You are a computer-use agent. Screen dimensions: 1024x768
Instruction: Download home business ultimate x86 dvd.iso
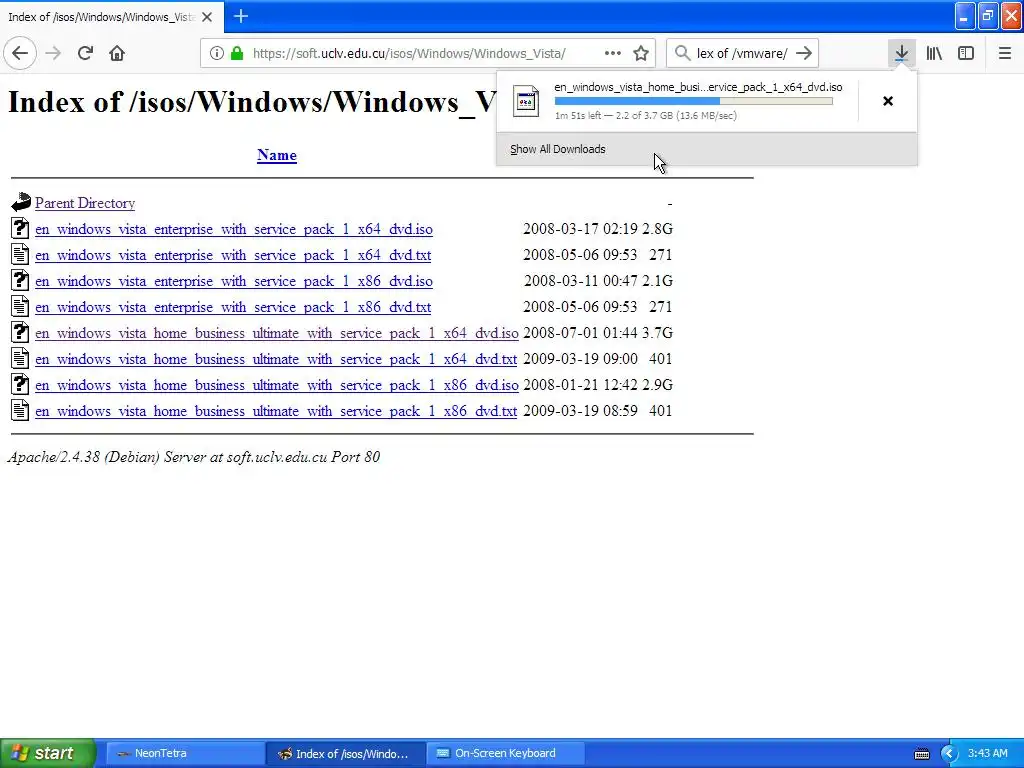[x=277, y=385]
